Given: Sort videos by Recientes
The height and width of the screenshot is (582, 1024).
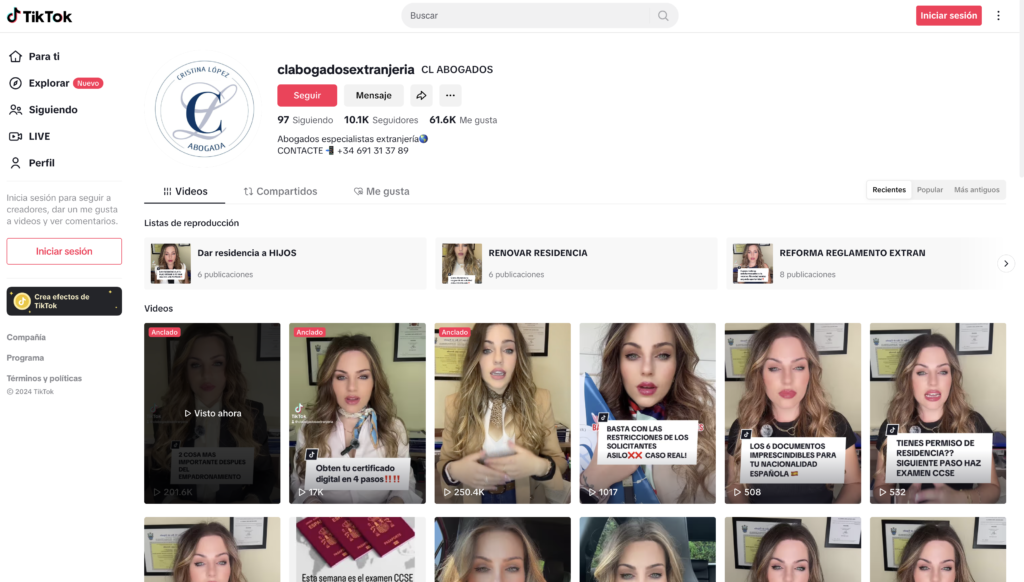Looking at the screenshot, I should coord(889,189).
